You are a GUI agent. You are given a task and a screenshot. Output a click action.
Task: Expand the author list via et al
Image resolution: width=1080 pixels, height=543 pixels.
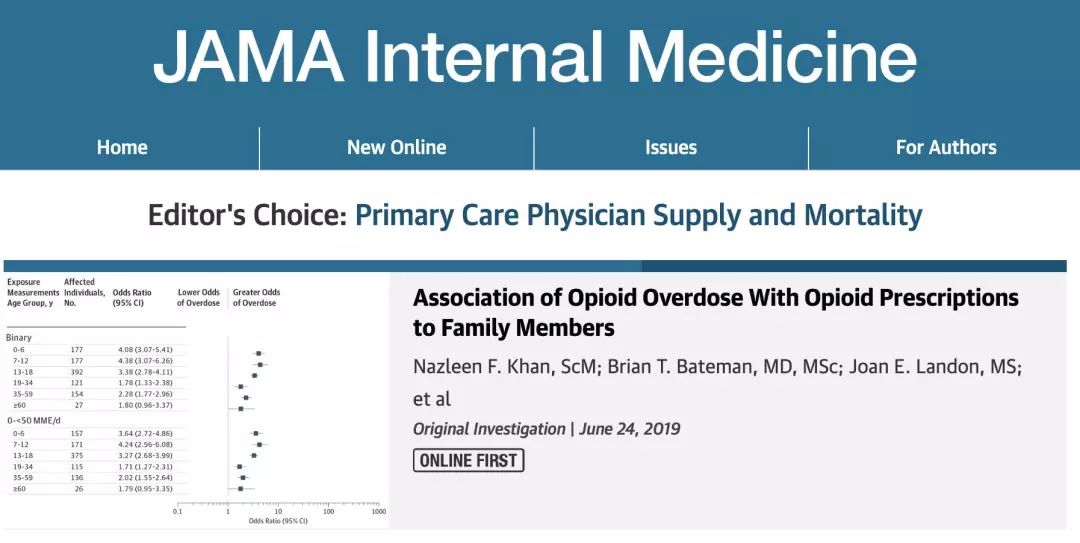click(x=432, y=398)
